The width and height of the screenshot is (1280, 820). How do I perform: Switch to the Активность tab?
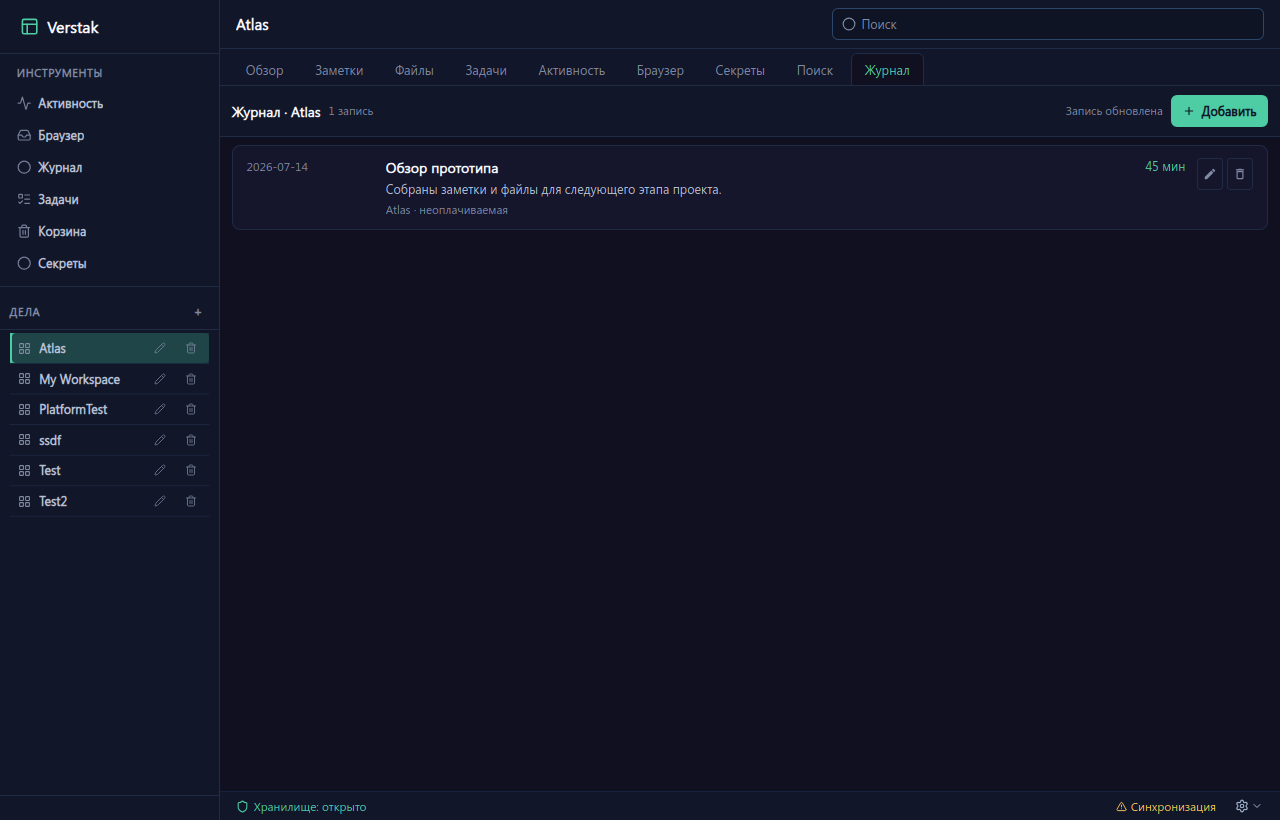572,70
